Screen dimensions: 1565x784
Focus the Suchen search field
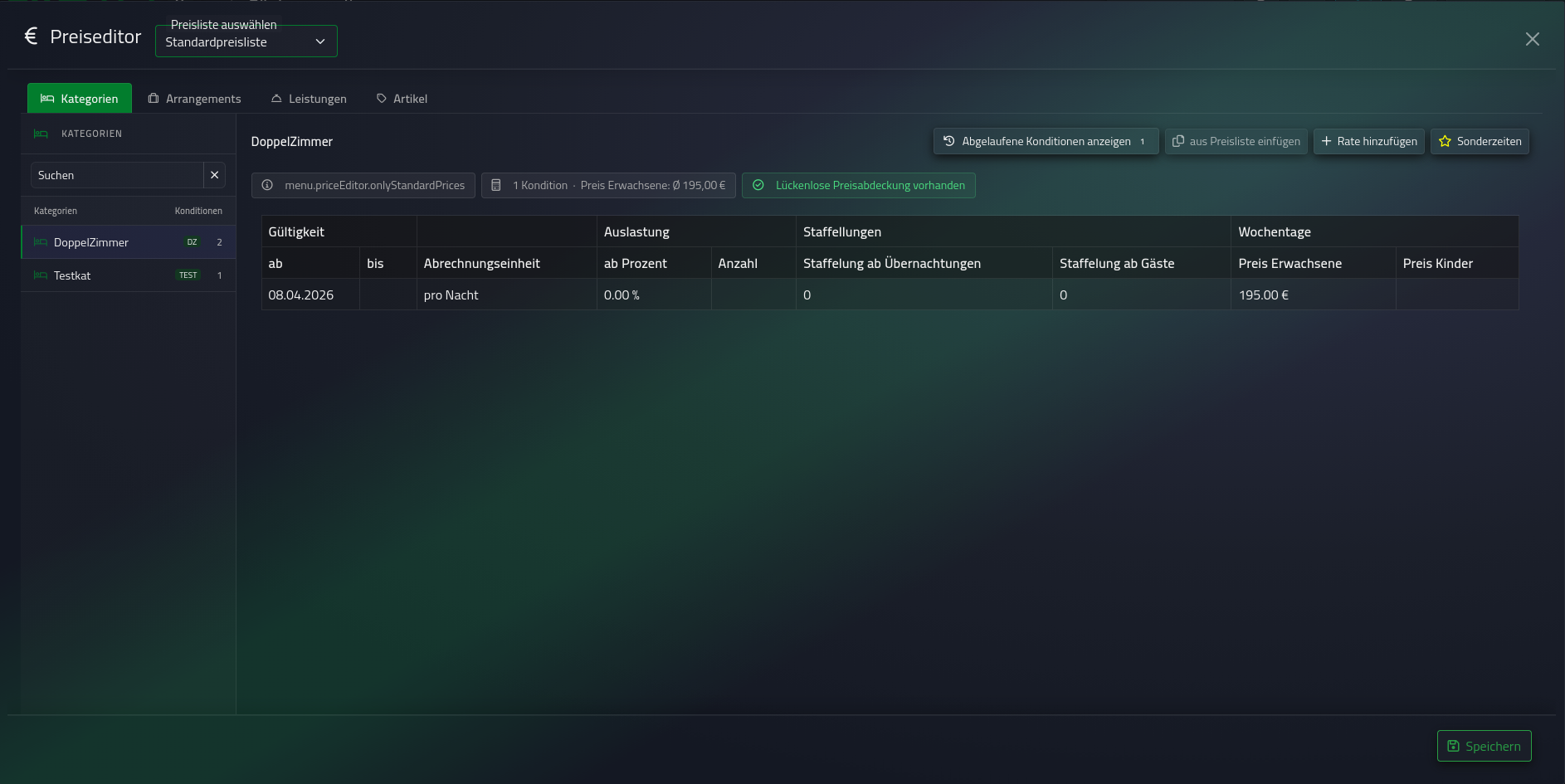click(117, 175)
